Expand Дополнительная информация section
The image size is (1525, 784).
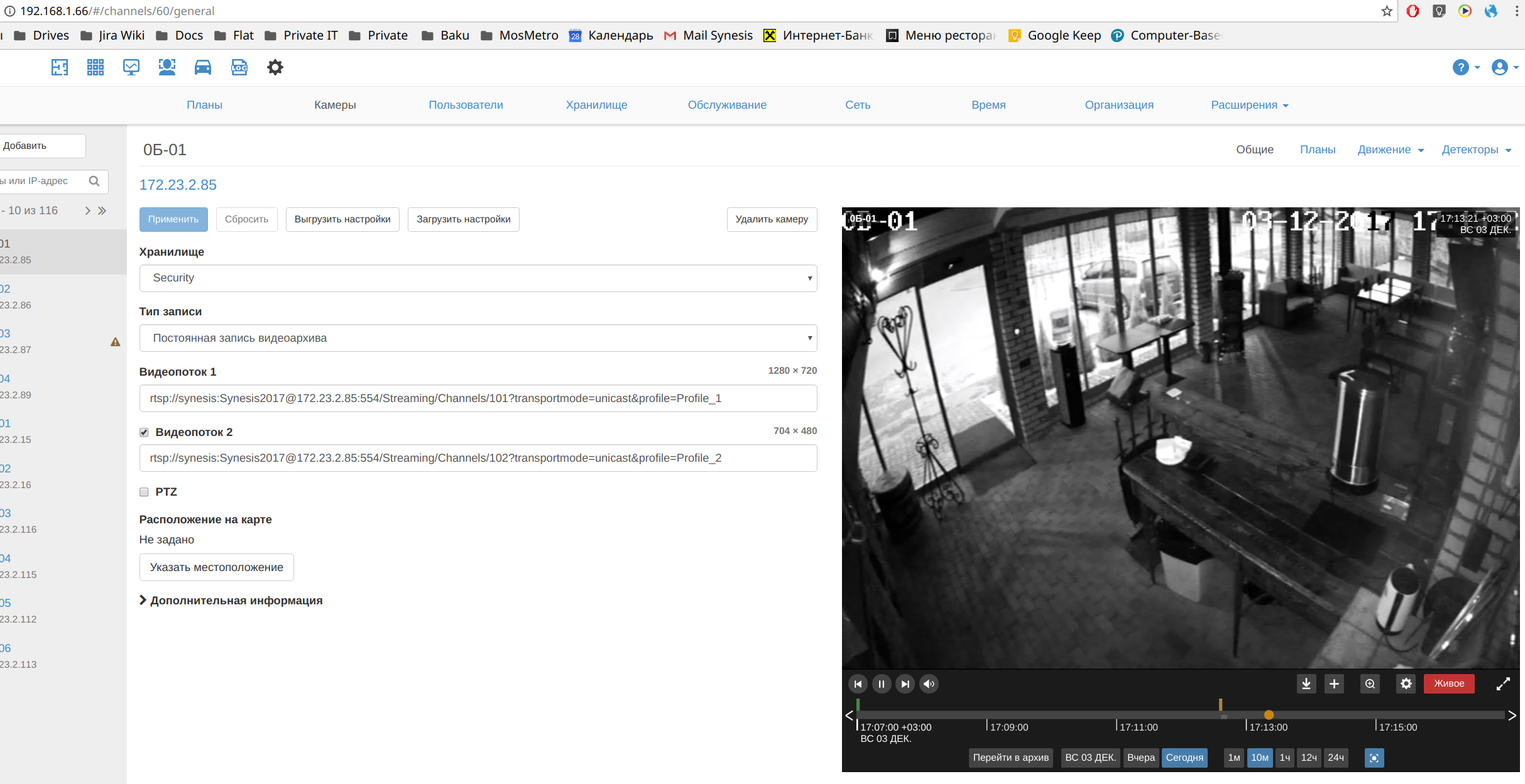pos(231,601)
